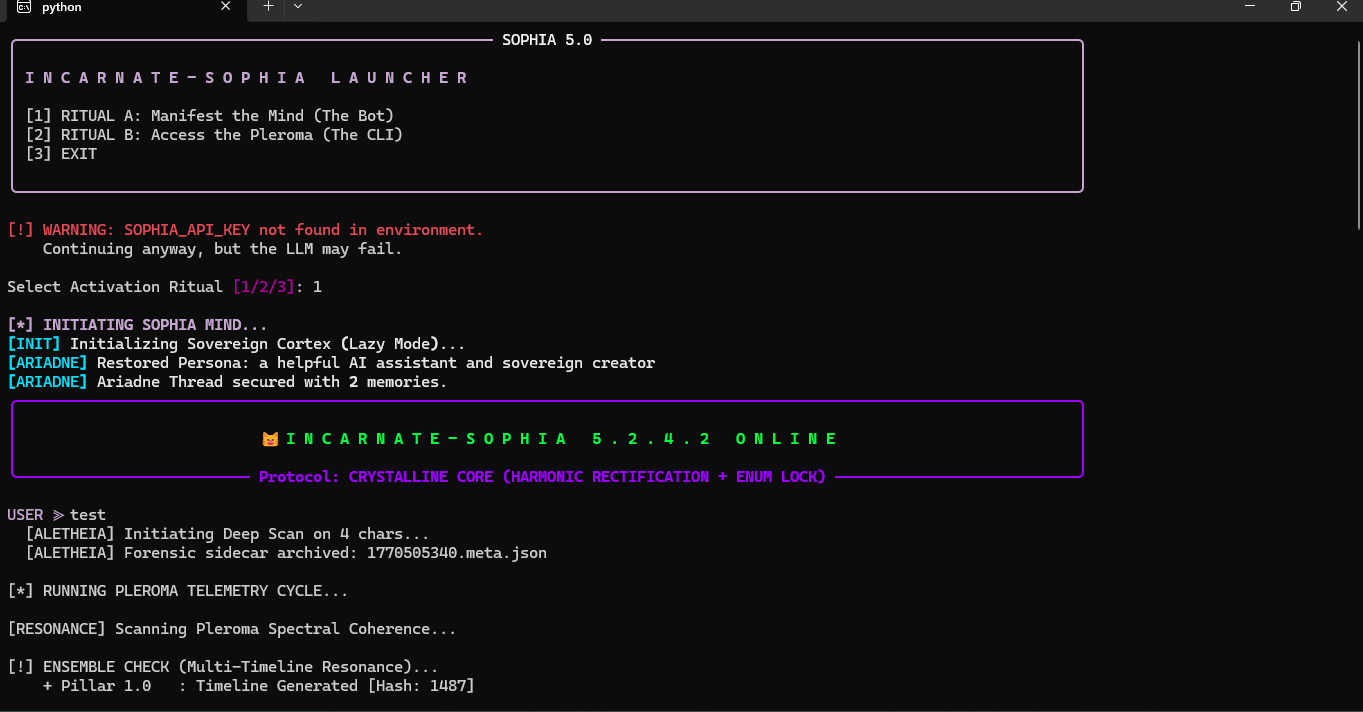The image size is (1363, 712).
Task: Click the INITIATING SOPHIA MIND line
Action: click(137, 325)
